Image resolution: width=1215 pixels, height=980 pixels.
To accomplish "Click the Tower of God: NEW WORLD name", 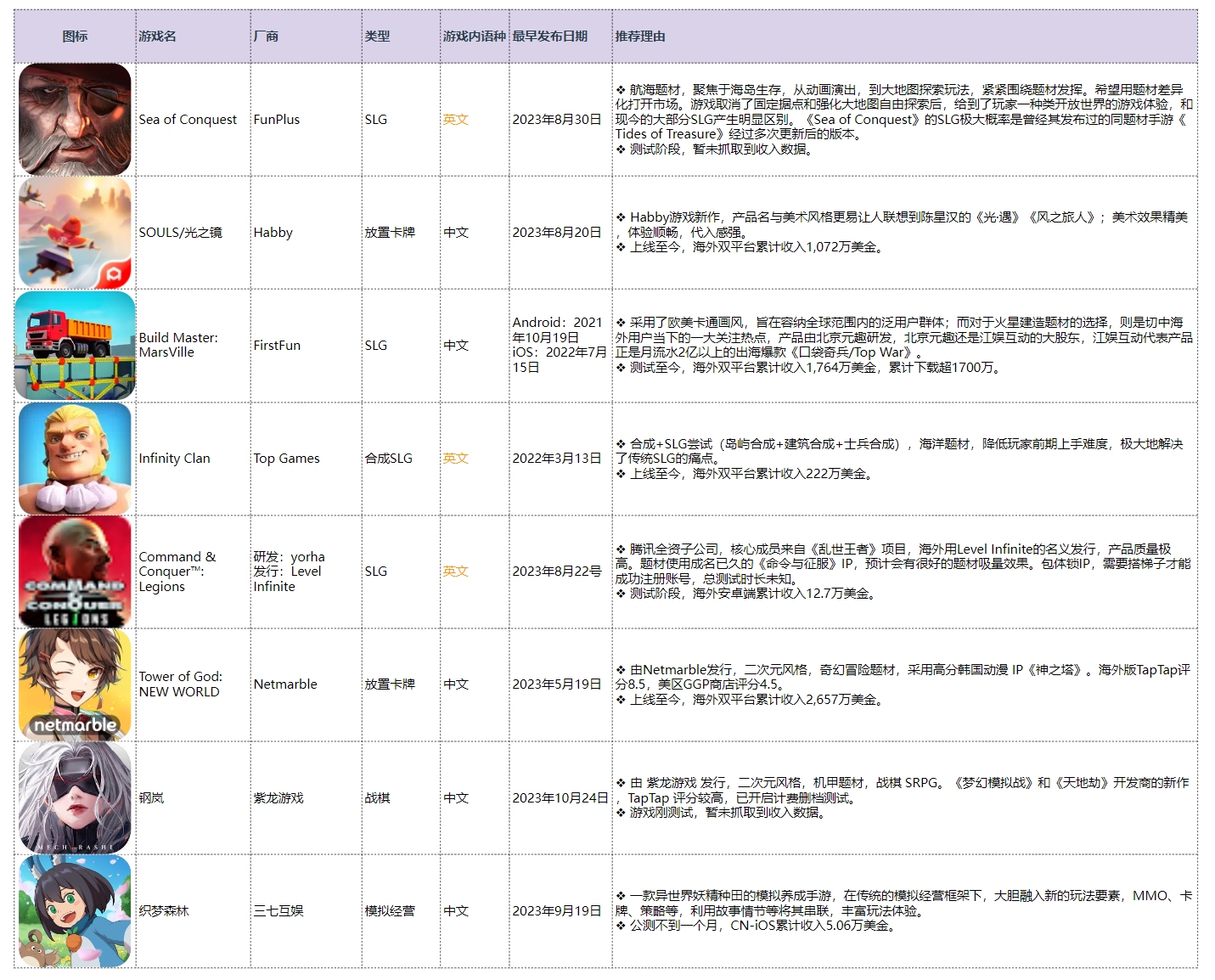I will tap(180, 684).
